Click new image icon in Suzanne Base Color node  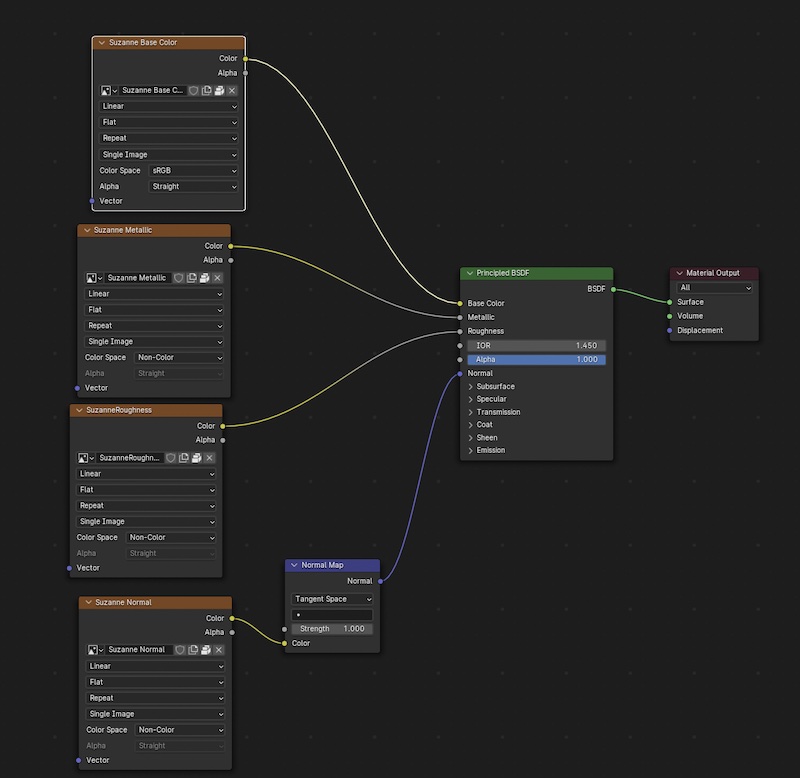click(x=207, y=90)
